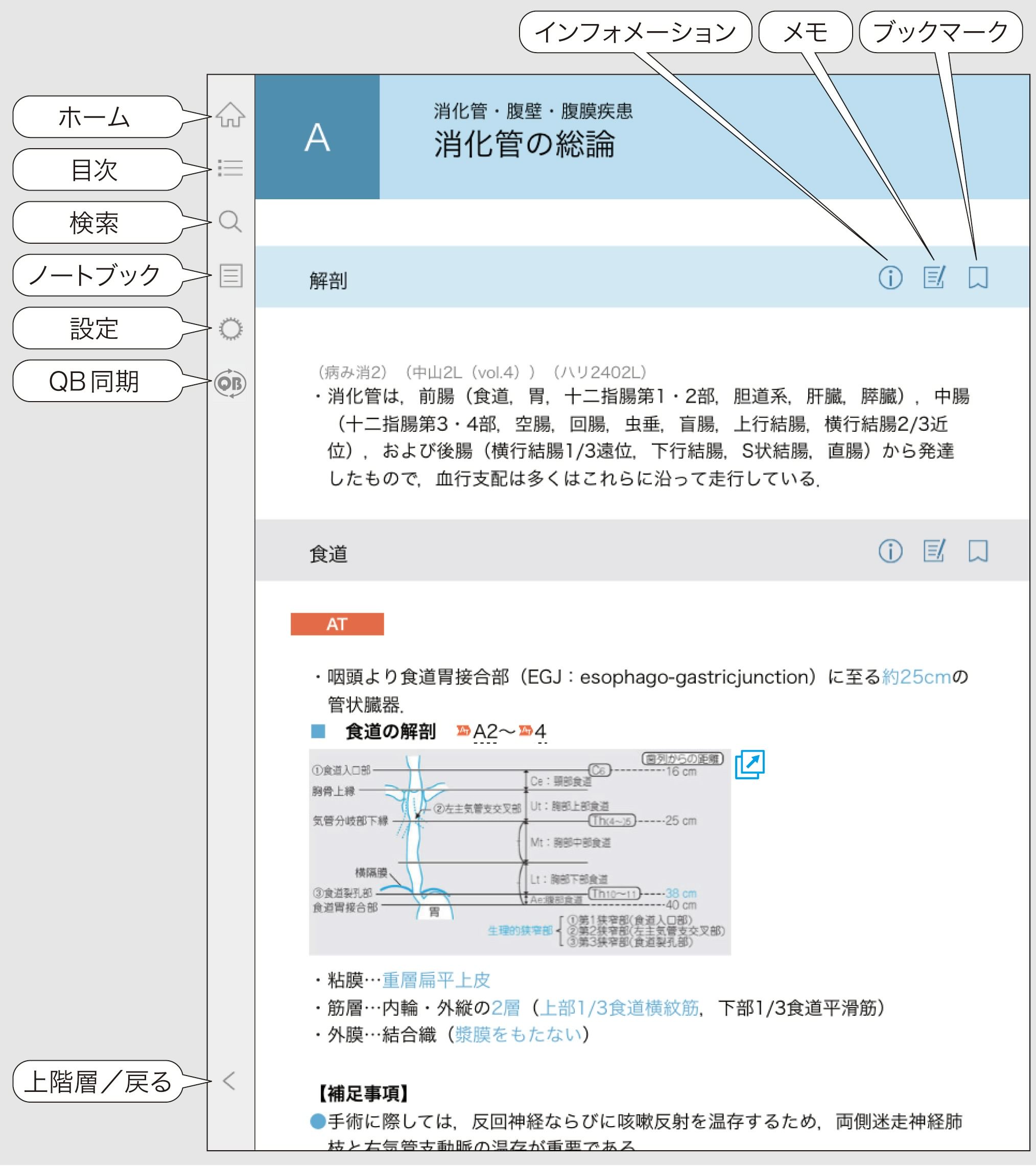Open memo icon in 解剖 header
Screen dimensions: 1036x1166
(934, 278)
